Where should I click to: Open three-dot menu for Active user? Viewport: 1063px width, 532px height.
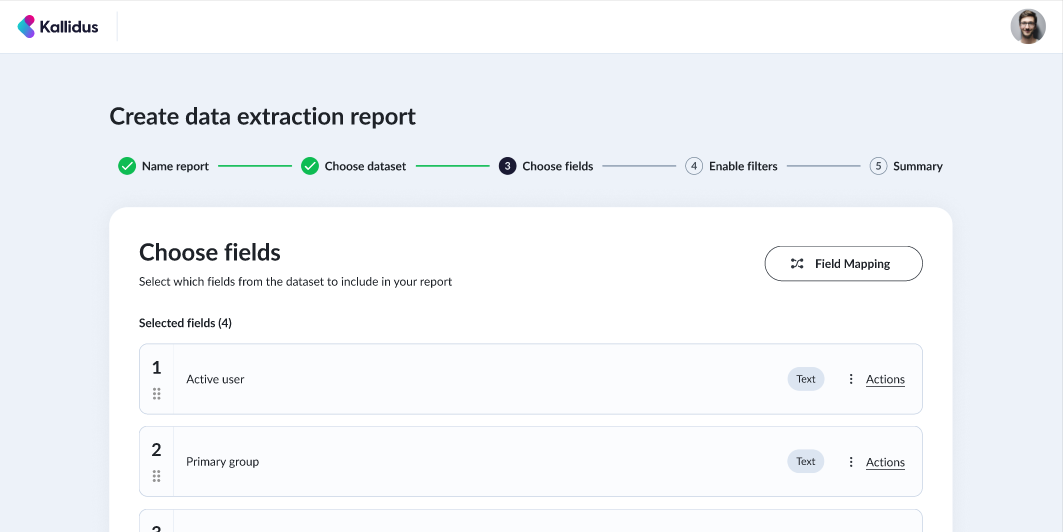pos(851,379)
